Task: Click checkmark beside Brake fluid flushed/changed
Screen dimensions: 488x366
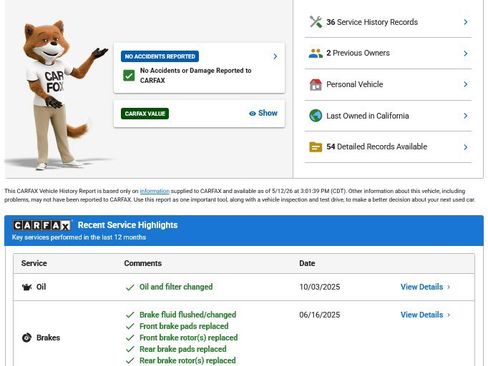Action: [130, 315]
